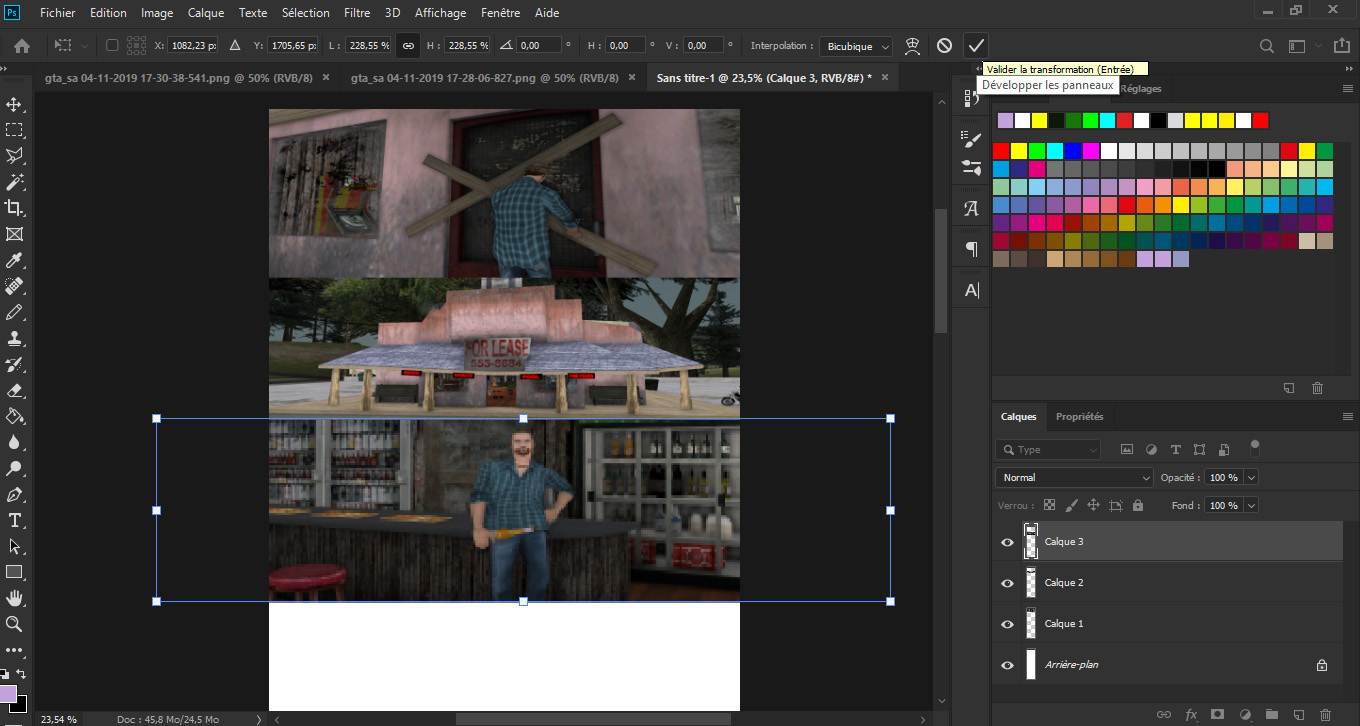Select the Brush tool
This screenshot has height=726, width=1360.
tap(15, 312)
